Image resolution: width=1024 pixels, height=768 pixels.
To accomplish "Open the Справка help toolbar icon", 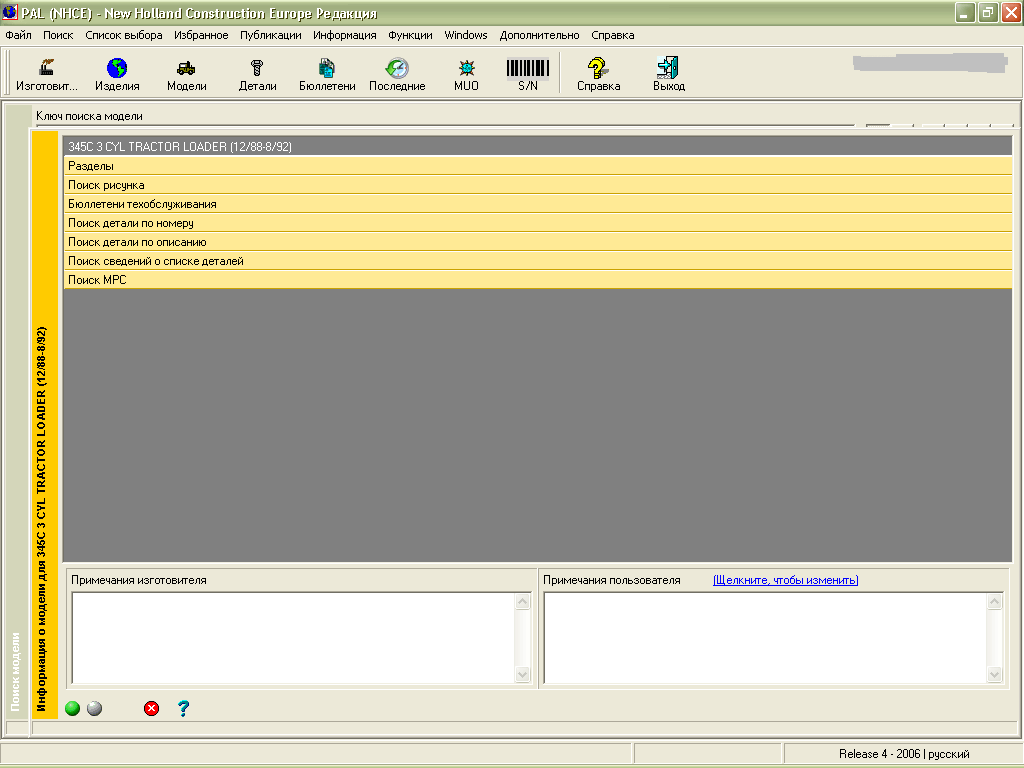I will pyautogui.click(x=598, y=74).
